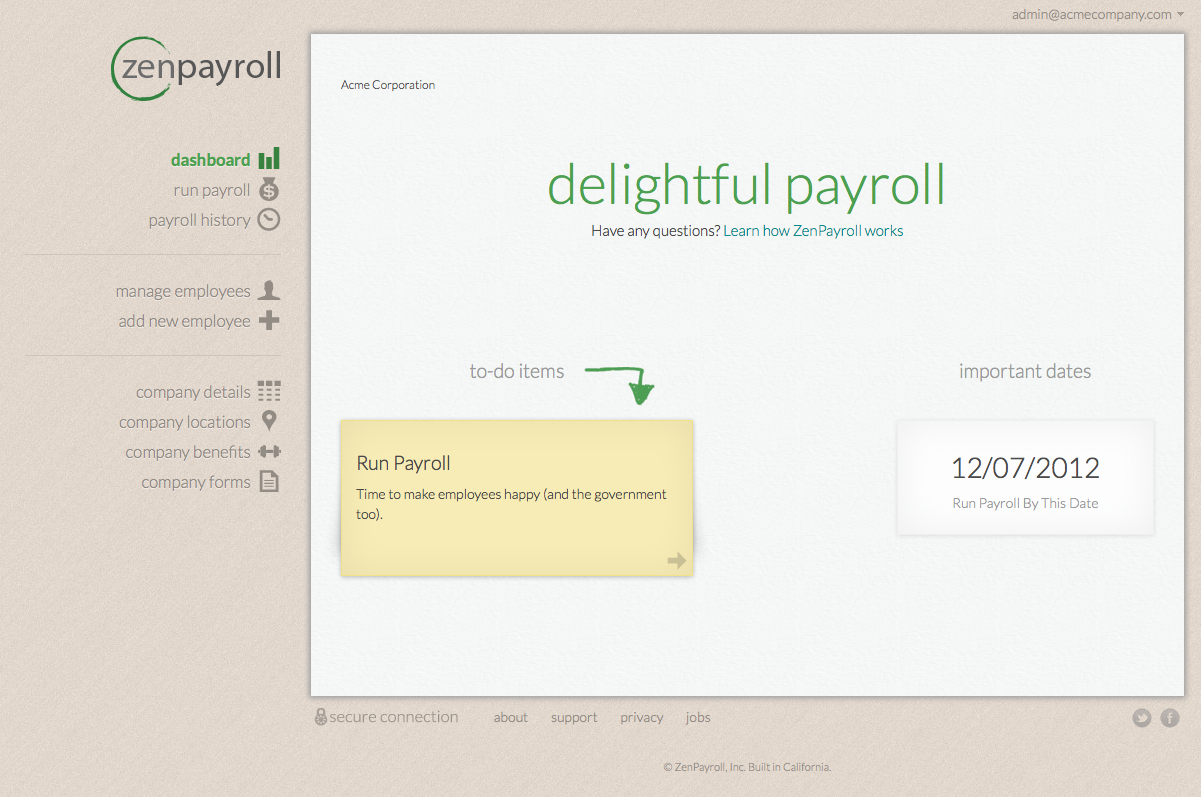This screenshot has width=1201, height=797.
Task: Open the support footer link
Action: tap(574, 718)
